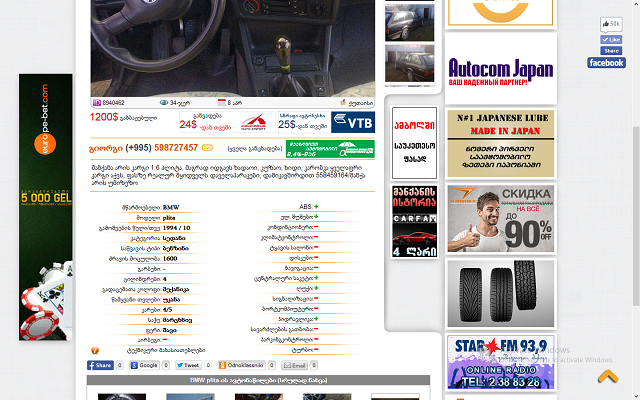Click the main interior car photo
The height and width of the screenshot is (400, 640).
[233, 48]
